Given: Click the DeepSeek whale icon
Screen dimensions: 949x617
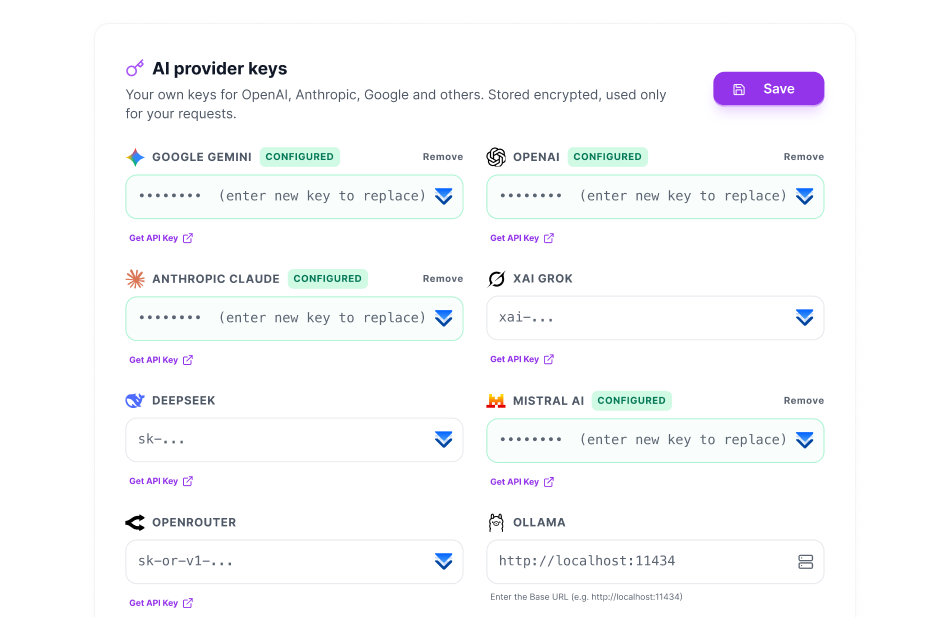Looking at the screenshot, I should pos(135,401).
